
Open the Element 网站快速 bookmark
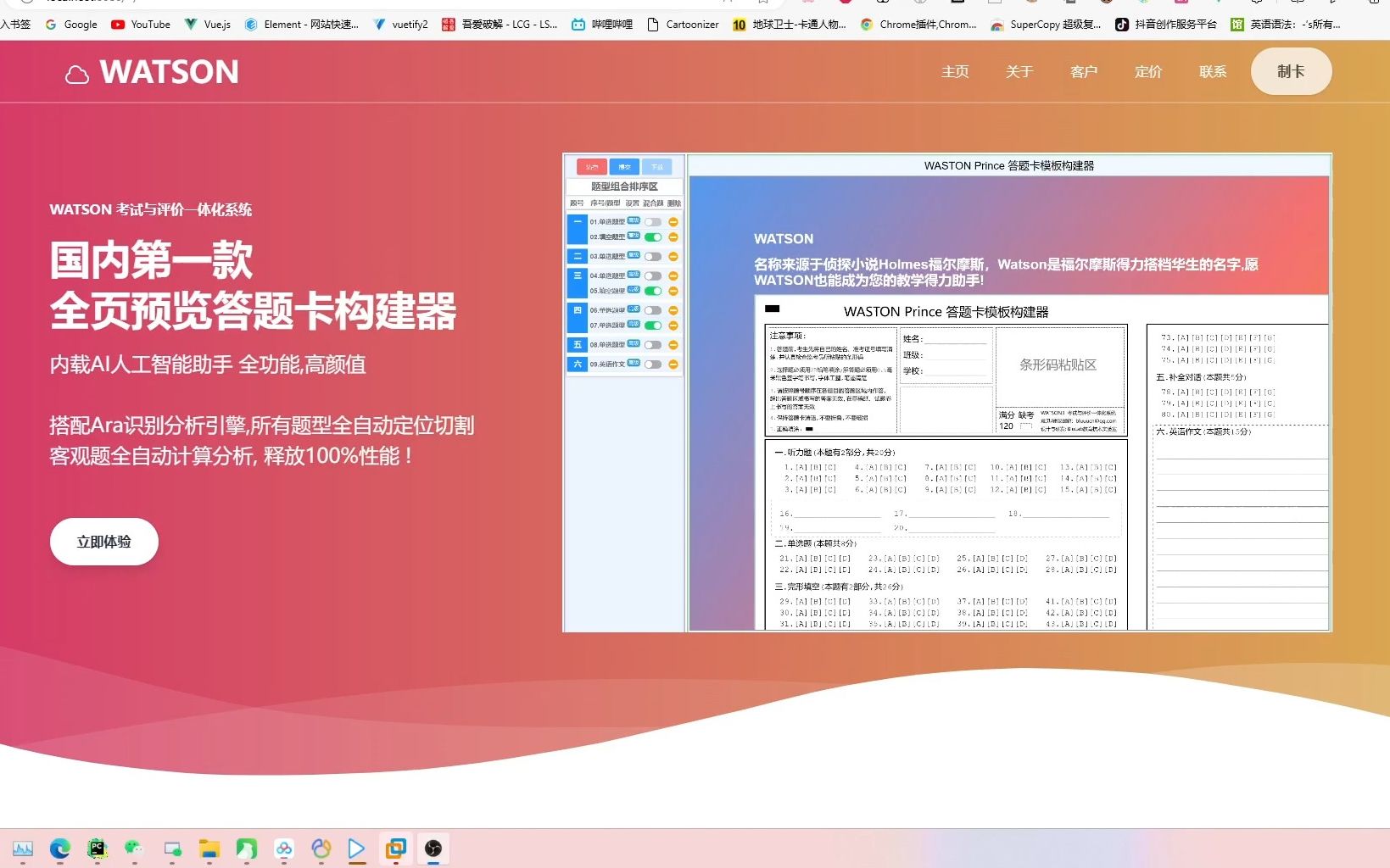pos(301,25)
